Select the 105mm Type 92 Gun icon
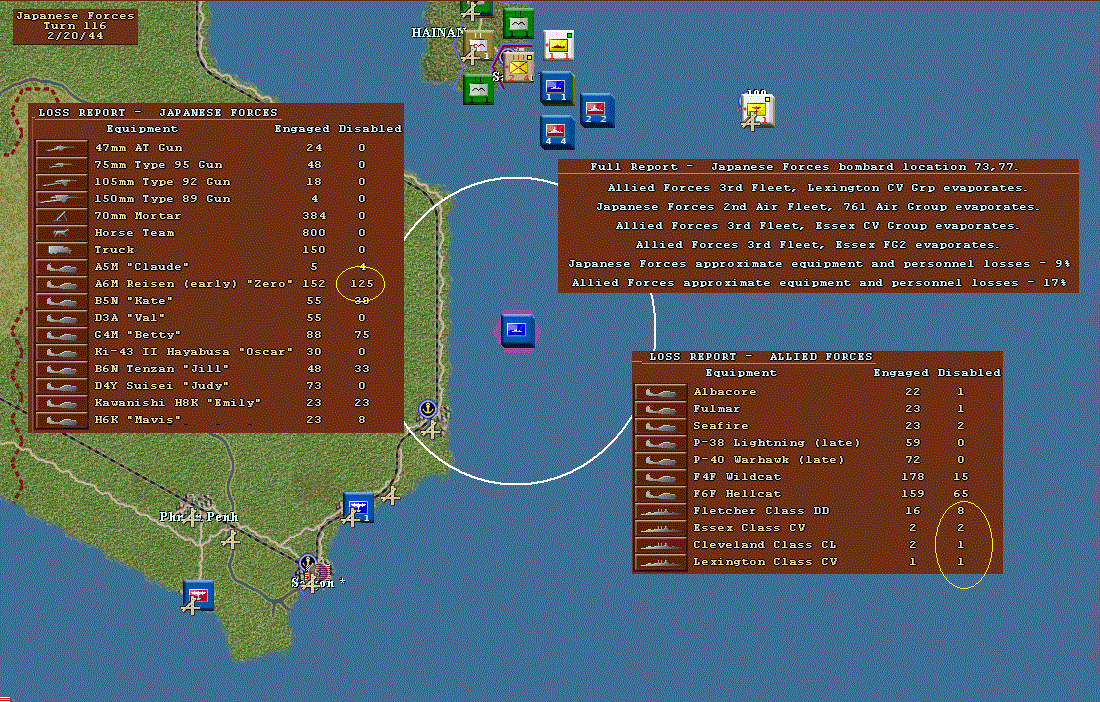 62,182
